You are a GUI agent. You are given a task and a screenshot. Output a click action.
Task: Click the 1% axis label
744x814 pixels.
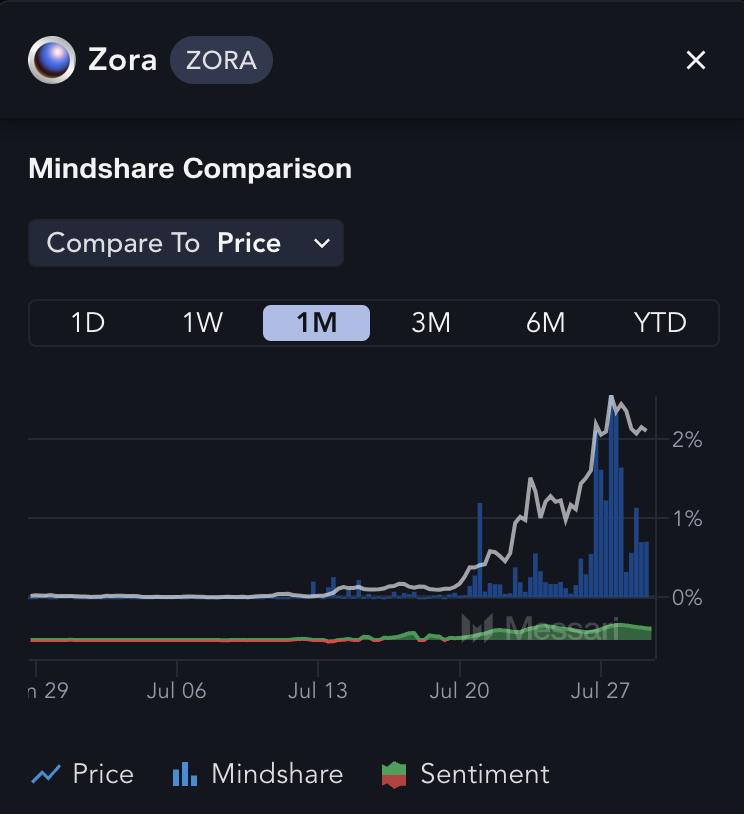coord(687,519)
